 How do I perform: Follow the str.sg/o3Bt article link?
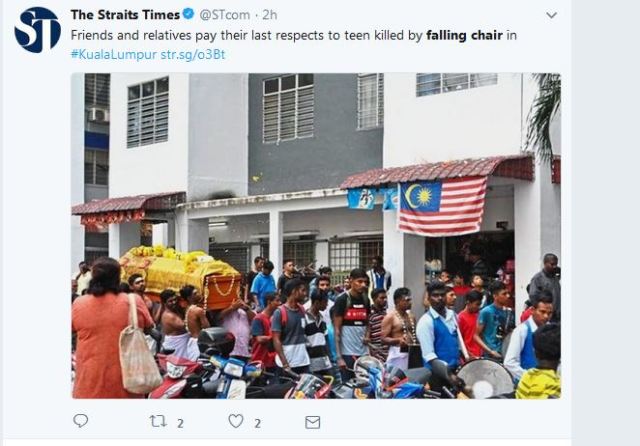point(193,54)
